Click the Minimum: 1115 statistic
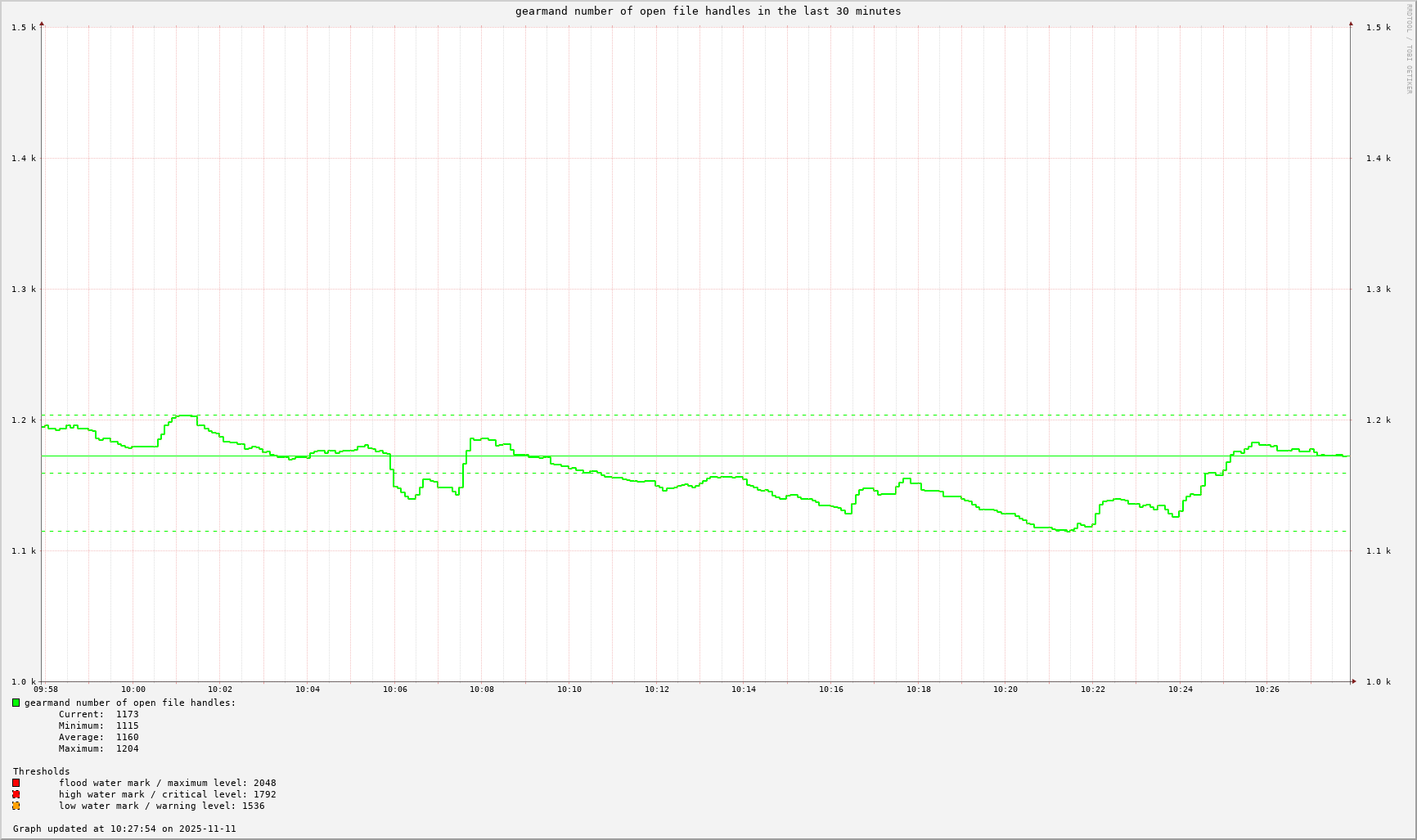The height and width of the screenshot is (840, 1417). click(x=98, y=725)
